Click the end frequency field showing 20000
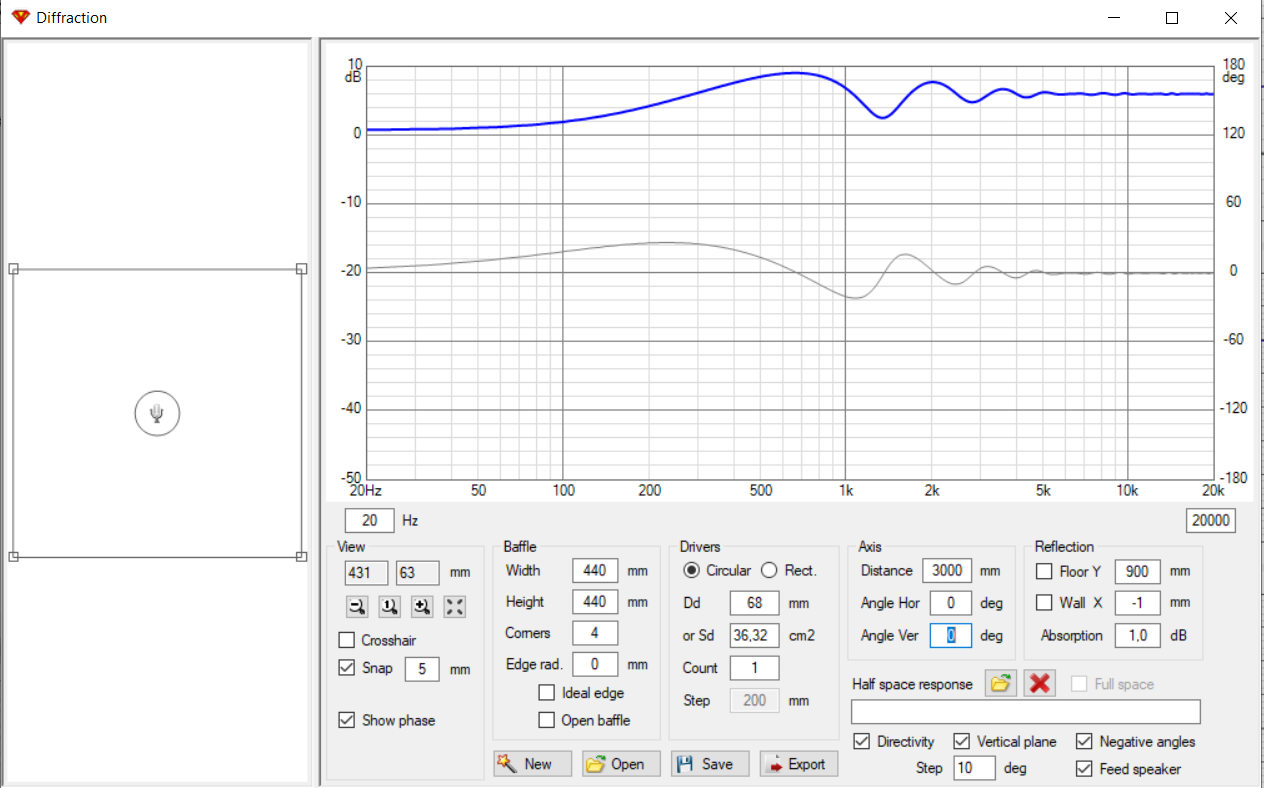 point(1210,520)
